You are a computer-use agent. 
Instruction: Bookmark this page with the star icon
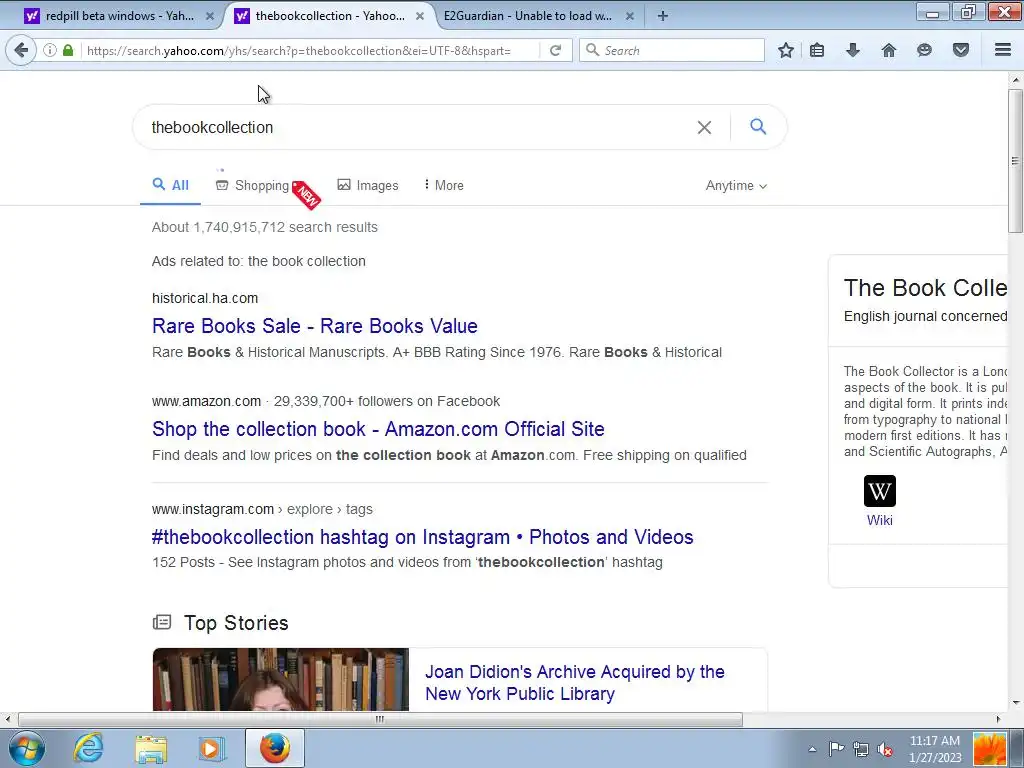(x=786, y=50)
